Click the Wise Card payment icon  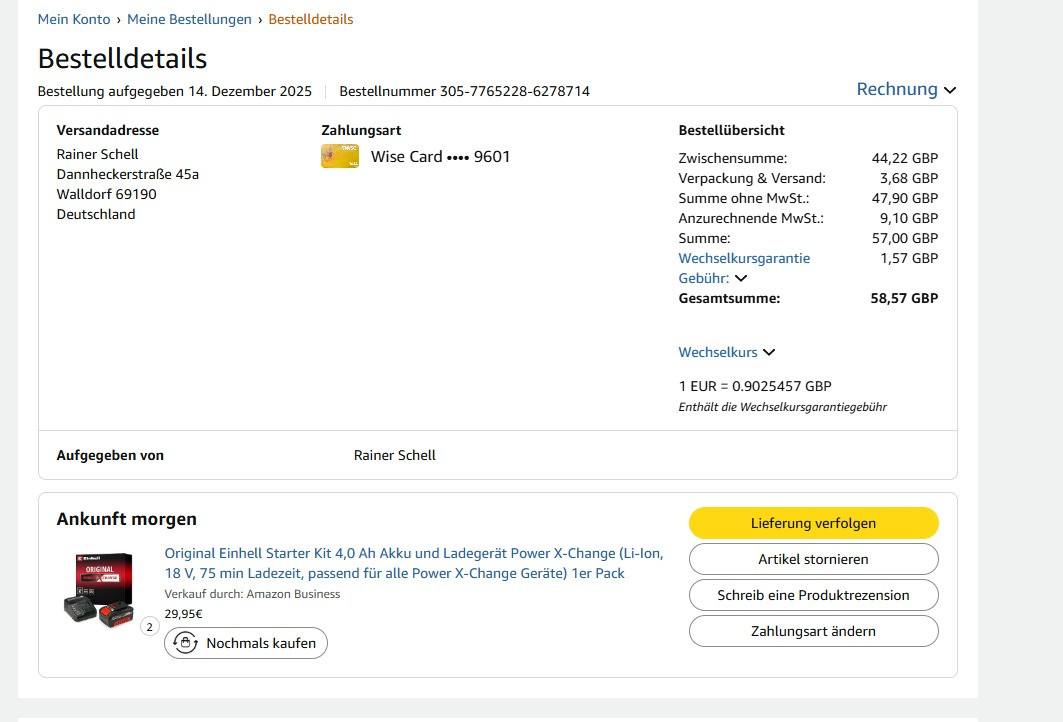340,157
